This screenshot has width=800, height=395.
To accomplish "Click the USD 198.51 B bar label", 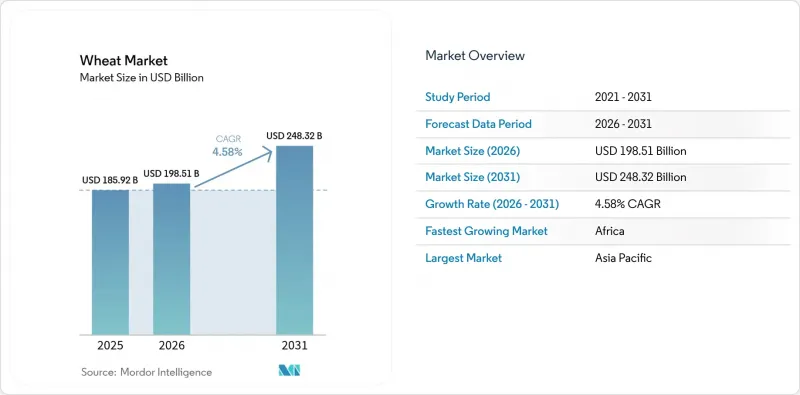I will pyautogui.click(x=171, y=174).
